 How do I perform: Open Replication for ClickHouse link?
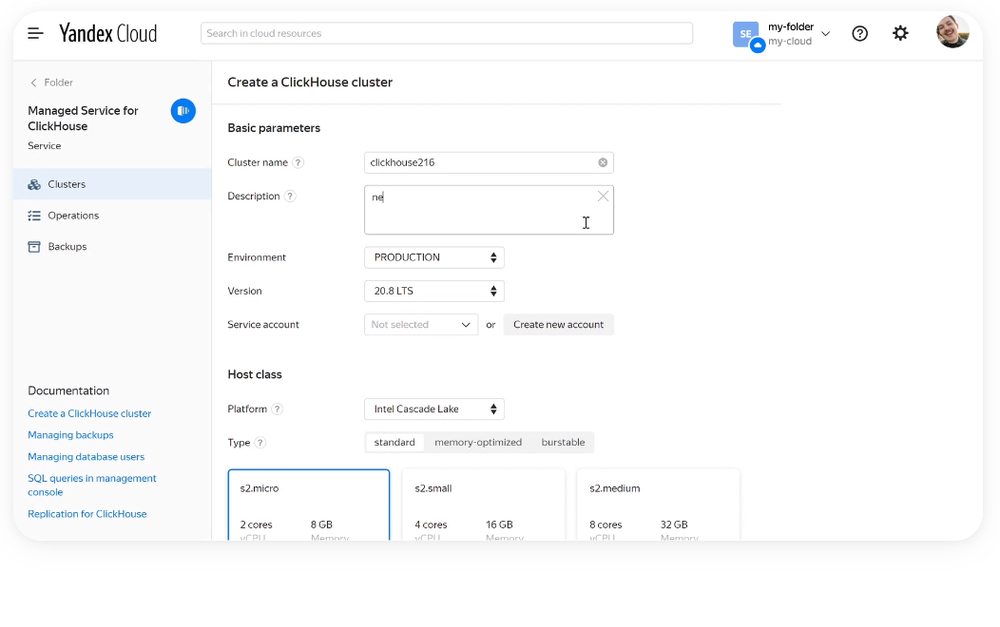87,514
